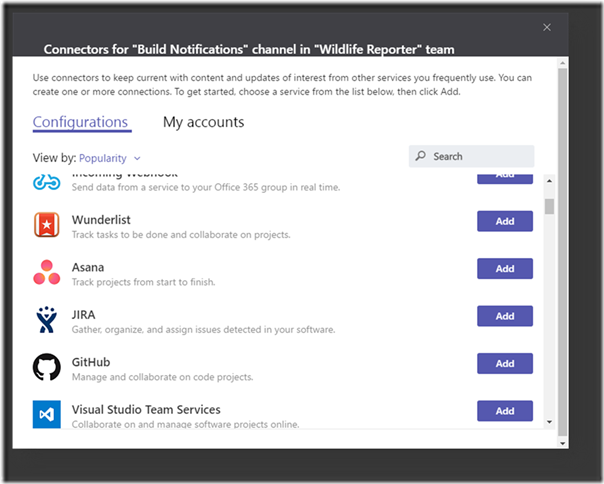Image resolution: width=604 pixels, height=484 pixels.
Task: Click the scroll down arrow of connector list
Action: coord(549,422)
